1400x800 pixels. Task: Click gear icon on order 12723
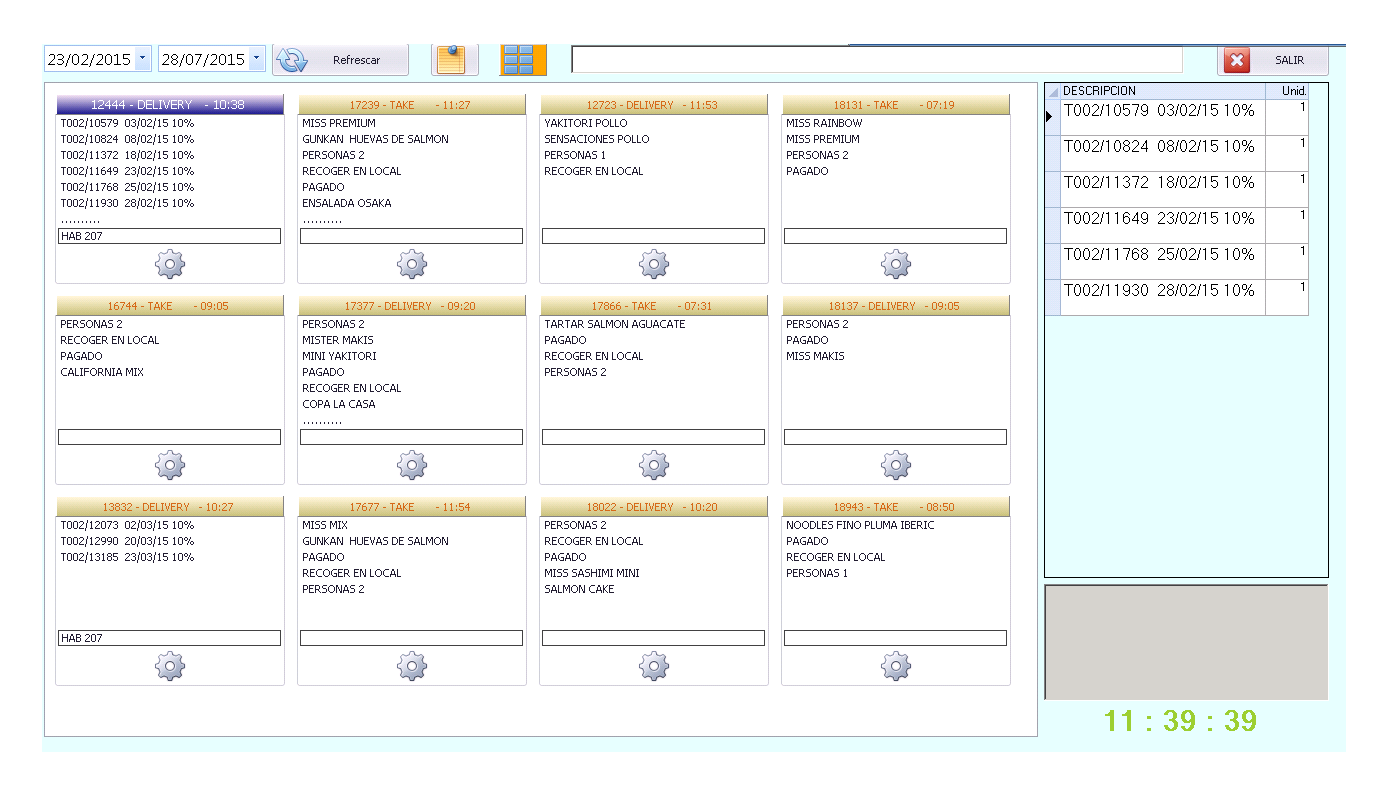pyautogui.click(x=654, y=265)
